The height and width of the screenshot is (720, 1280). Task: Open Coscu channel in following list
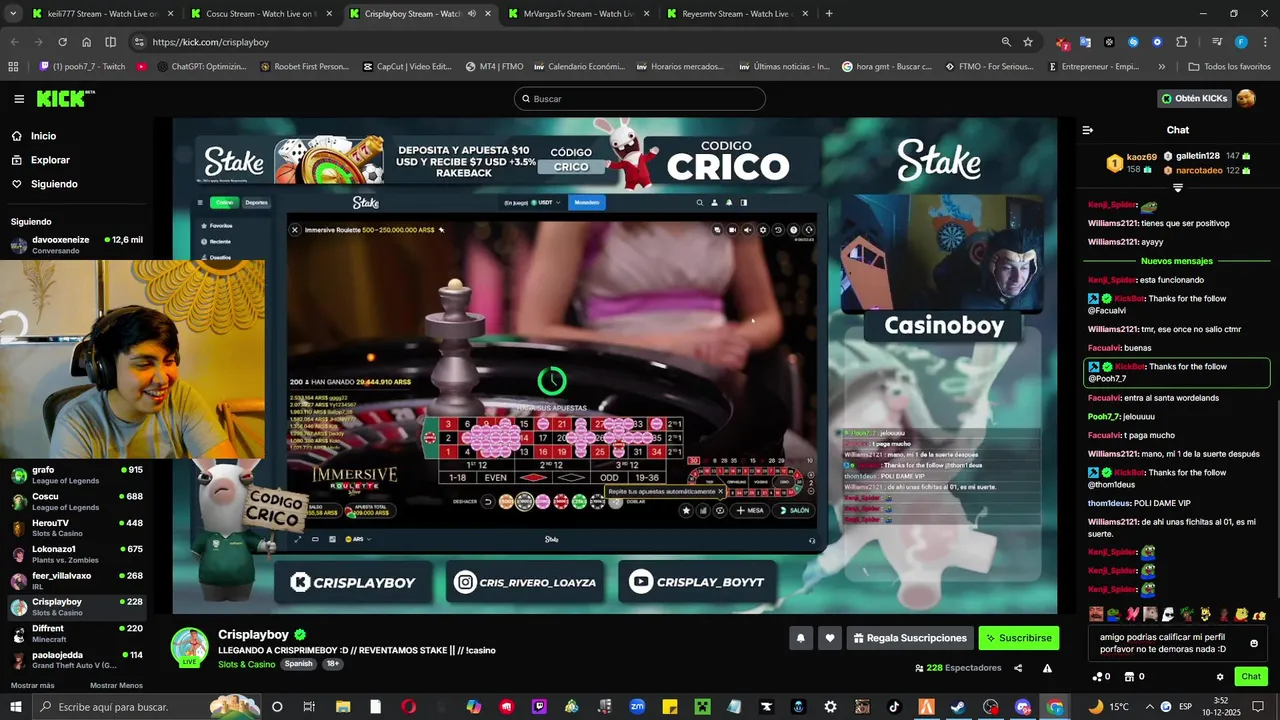click(x=77, y=501)
